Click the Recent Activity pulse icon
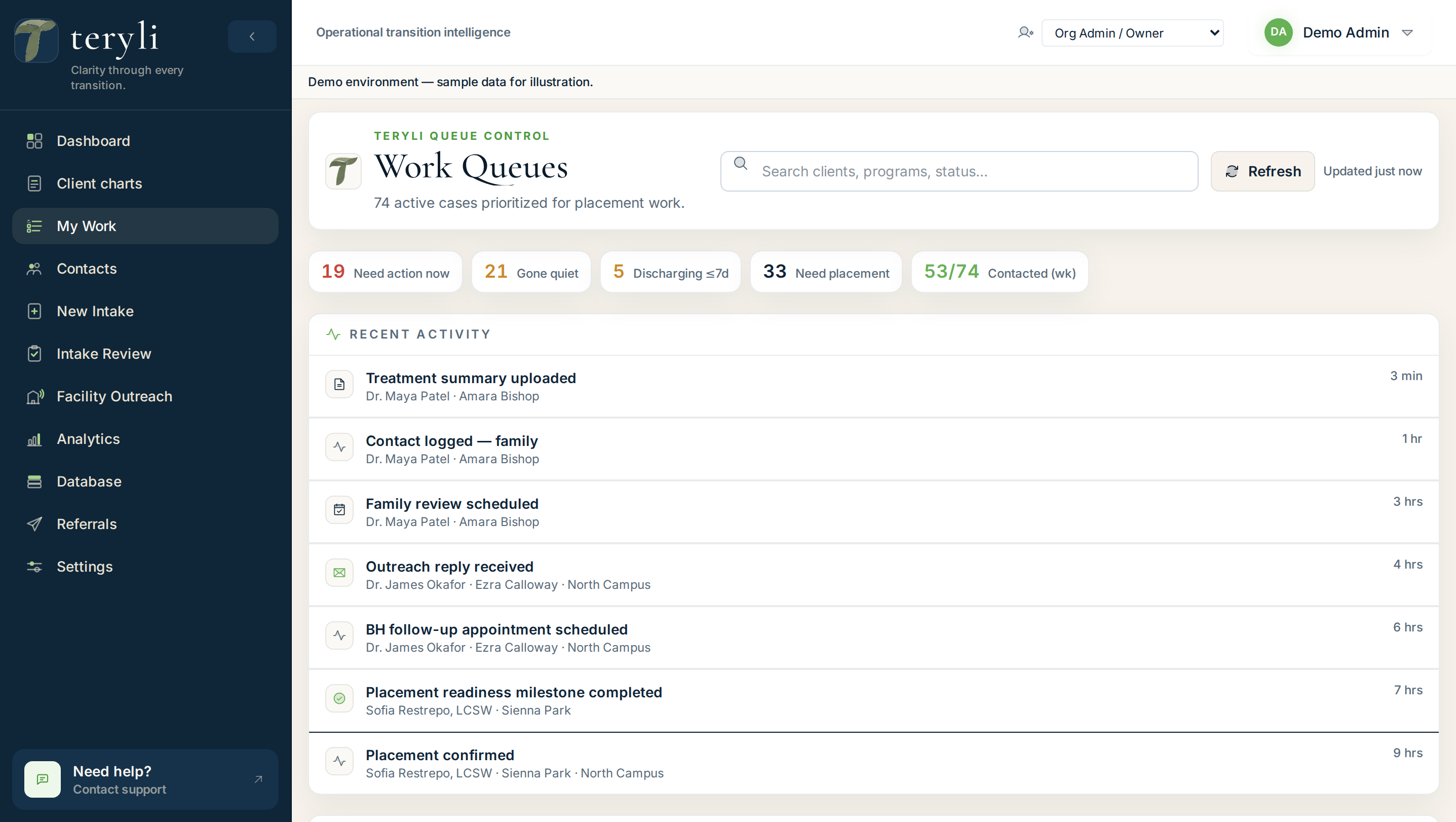The width and height of the screenshot is (1456, 822). [333, 334]
